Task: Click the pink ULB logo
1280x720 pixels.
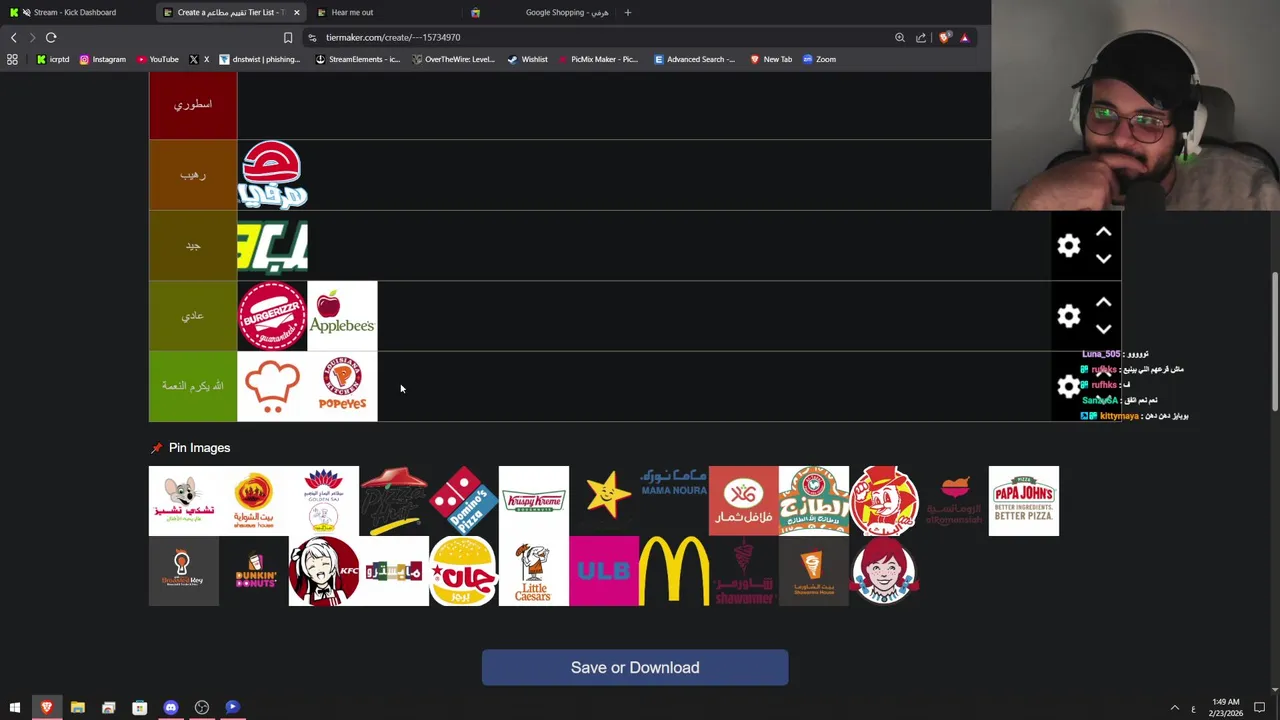Action: tap(604, 571)
